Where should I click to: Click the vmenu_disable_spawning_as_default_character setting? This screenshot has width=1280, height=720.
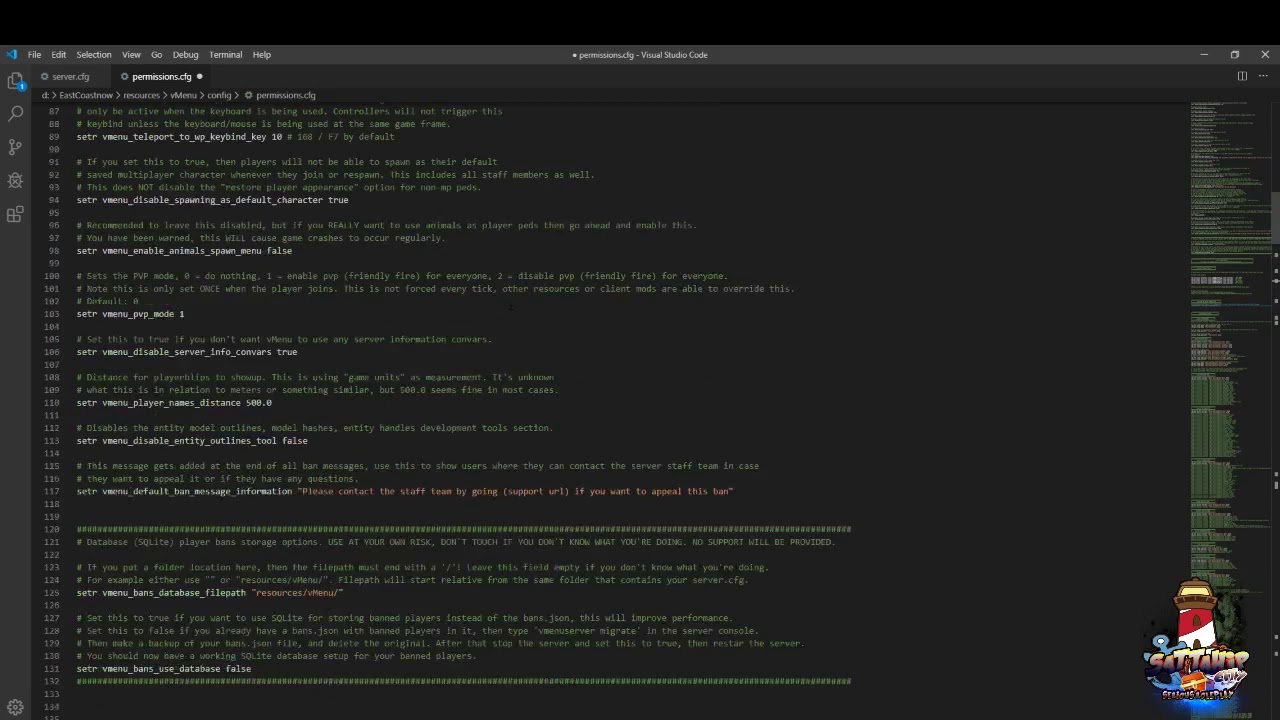click(x=212, y=200)
